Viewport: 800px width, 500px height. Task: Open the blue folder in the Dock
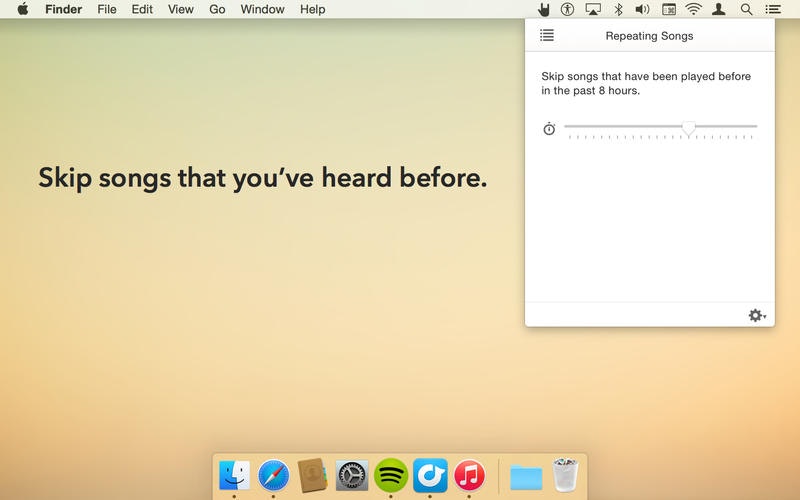point(526,477)
